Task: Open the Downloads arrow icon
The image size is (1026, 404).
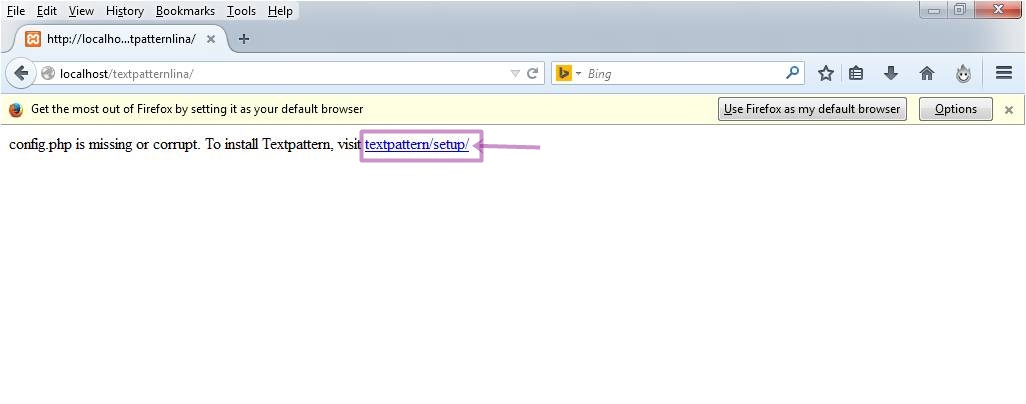Action: (x=891, y=73)
